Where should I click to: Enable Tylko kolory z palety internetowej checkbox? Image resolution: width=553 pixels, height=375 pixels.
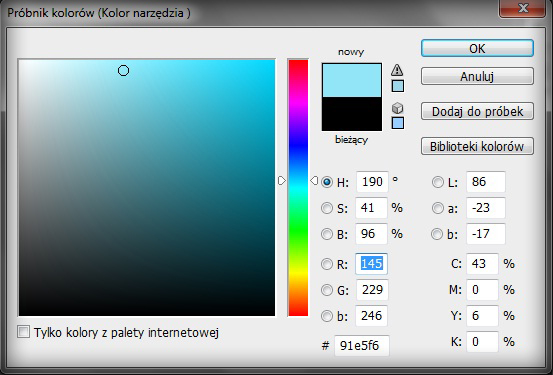(23, 332)
